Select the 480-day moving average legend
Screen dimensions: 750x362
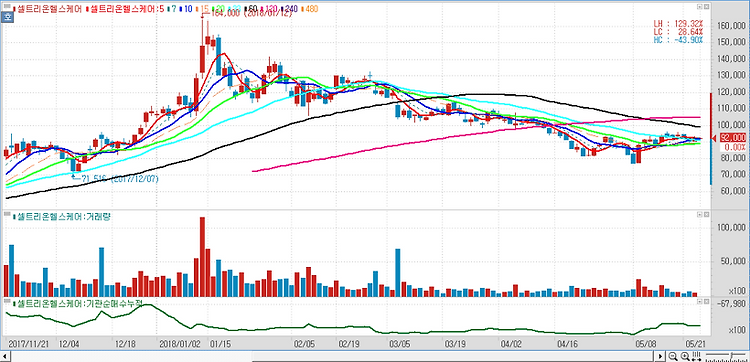tap(309, 9)
